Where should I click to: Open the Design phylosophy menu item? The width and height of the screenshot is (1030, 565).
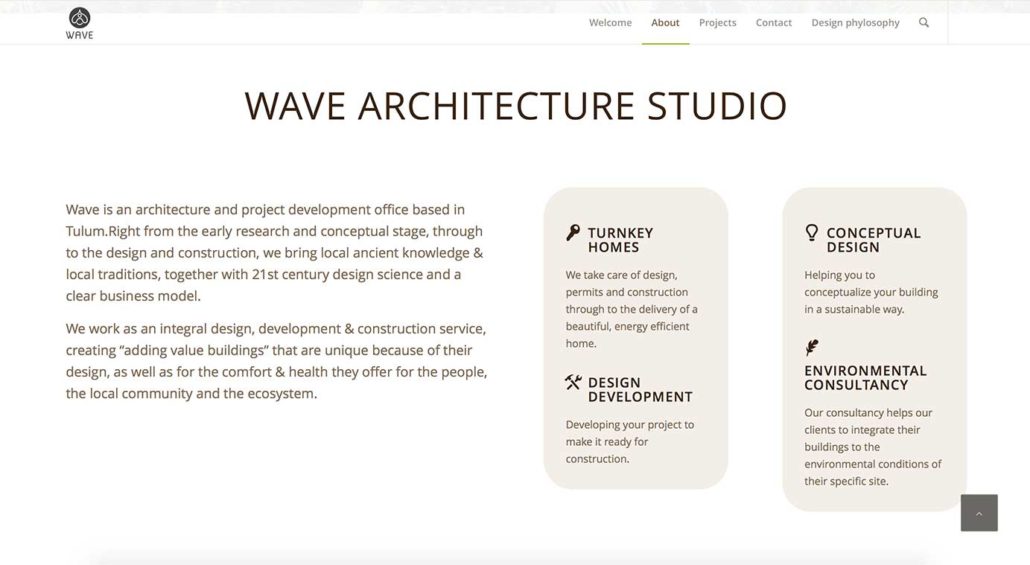tap(855, 22)
